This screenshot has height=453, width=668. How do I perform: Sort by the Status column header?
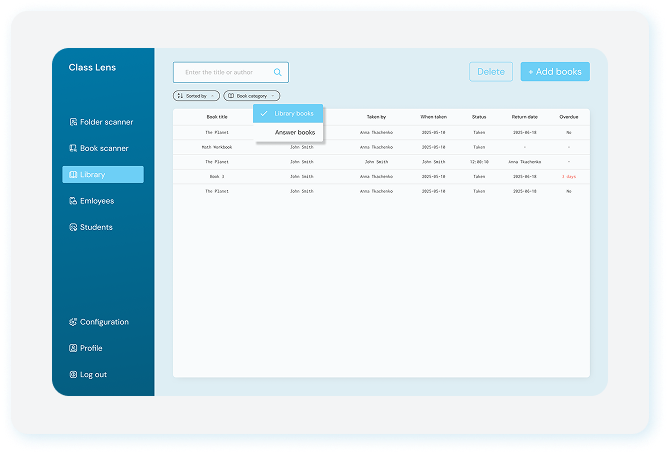click(479, 117)
